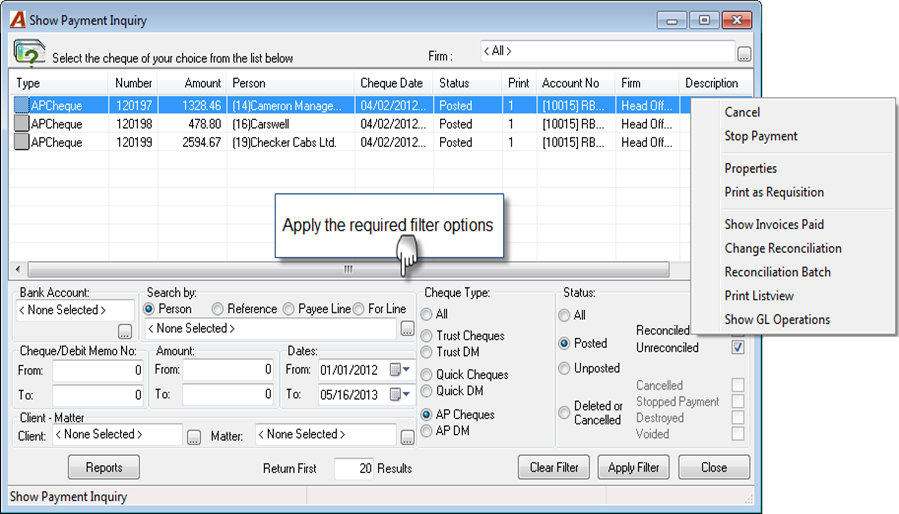Open Firm lookup ellipsis button
The width and height of the screenshot is (899, 514).
click(x=744, y=54)
